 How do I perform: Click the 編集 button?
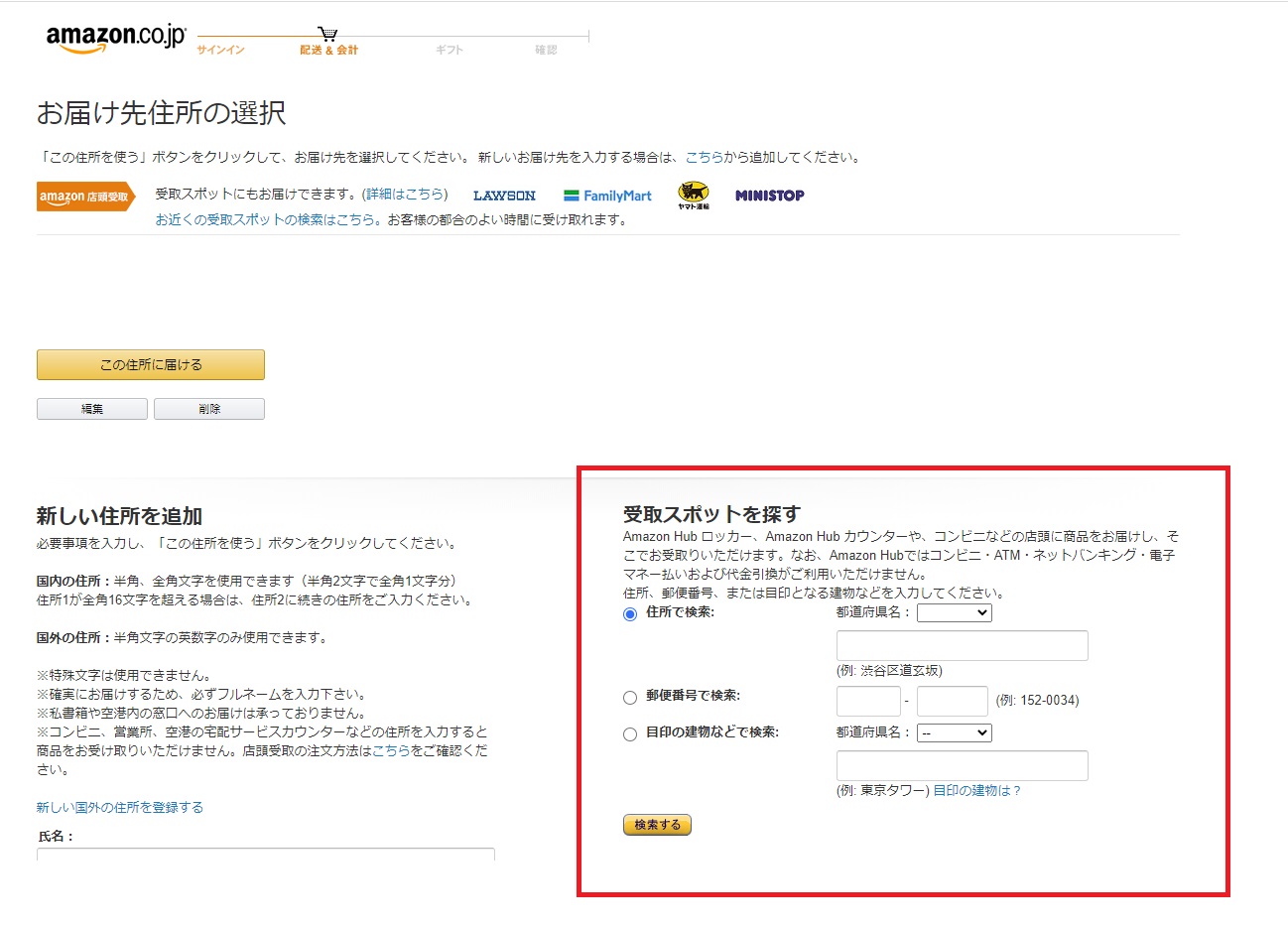92,409
